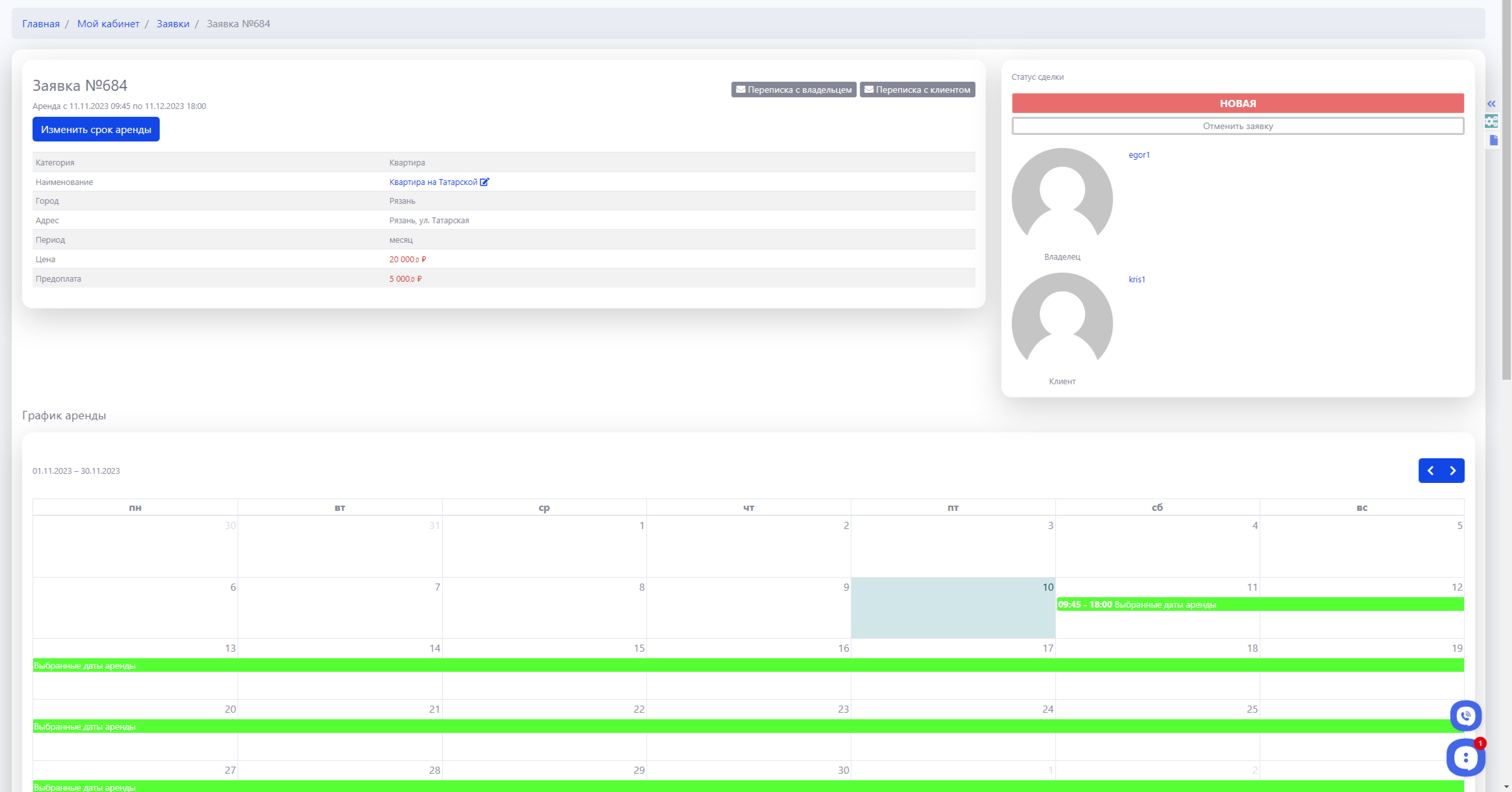The image size is (1512, 792).
Task: Open egor1 owner profile link
Action: click(x=1139, y=155)
